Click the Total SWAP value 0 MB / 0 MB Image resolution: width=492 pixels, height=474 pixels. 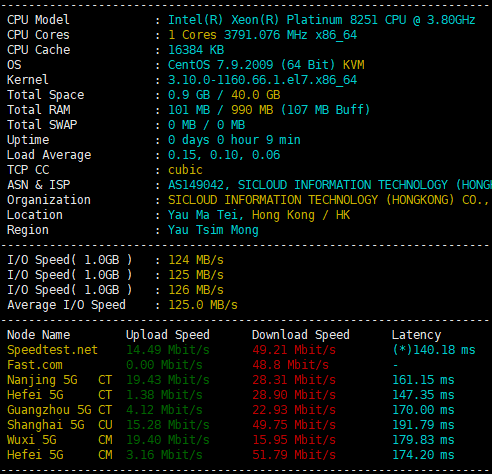pyautogui.click(x=206, y=125)
